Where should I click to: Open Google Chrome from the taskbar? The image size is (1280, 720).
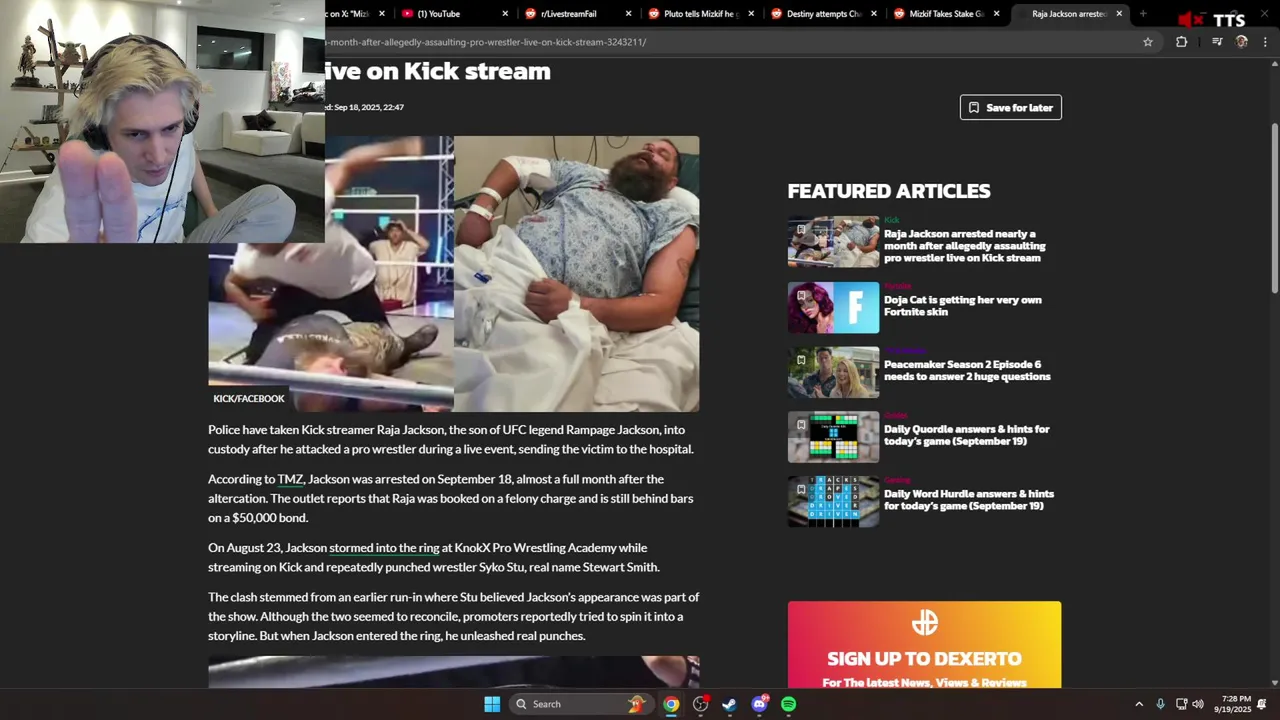pyautogui.click(x=671, y=704)
